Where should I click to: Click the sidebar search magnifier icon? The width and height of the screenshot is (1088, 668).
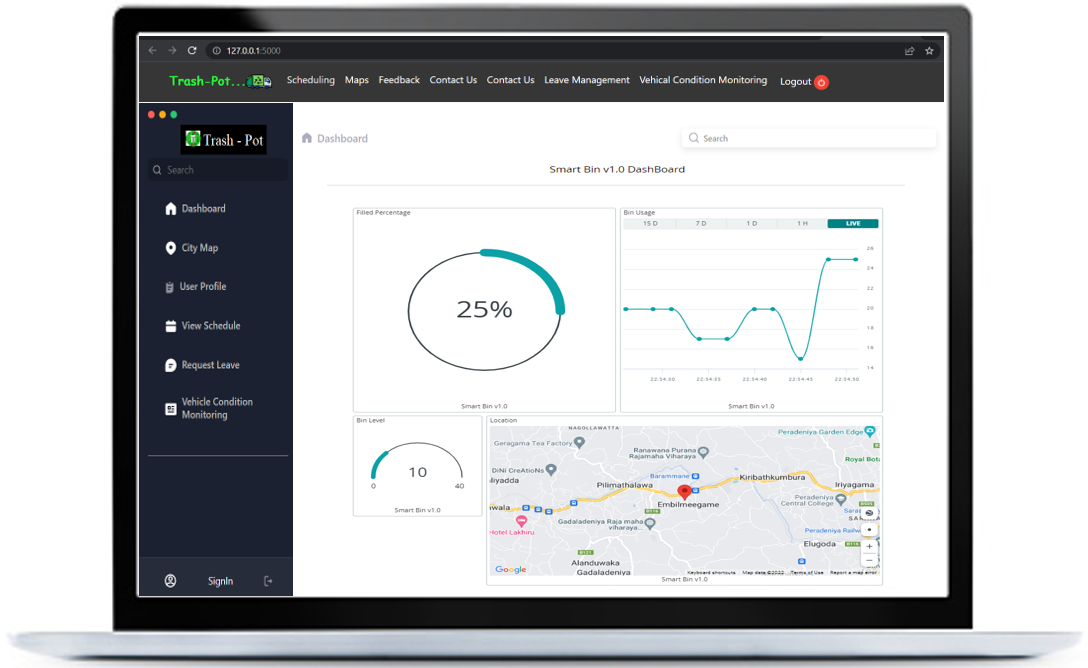point(158,170)
